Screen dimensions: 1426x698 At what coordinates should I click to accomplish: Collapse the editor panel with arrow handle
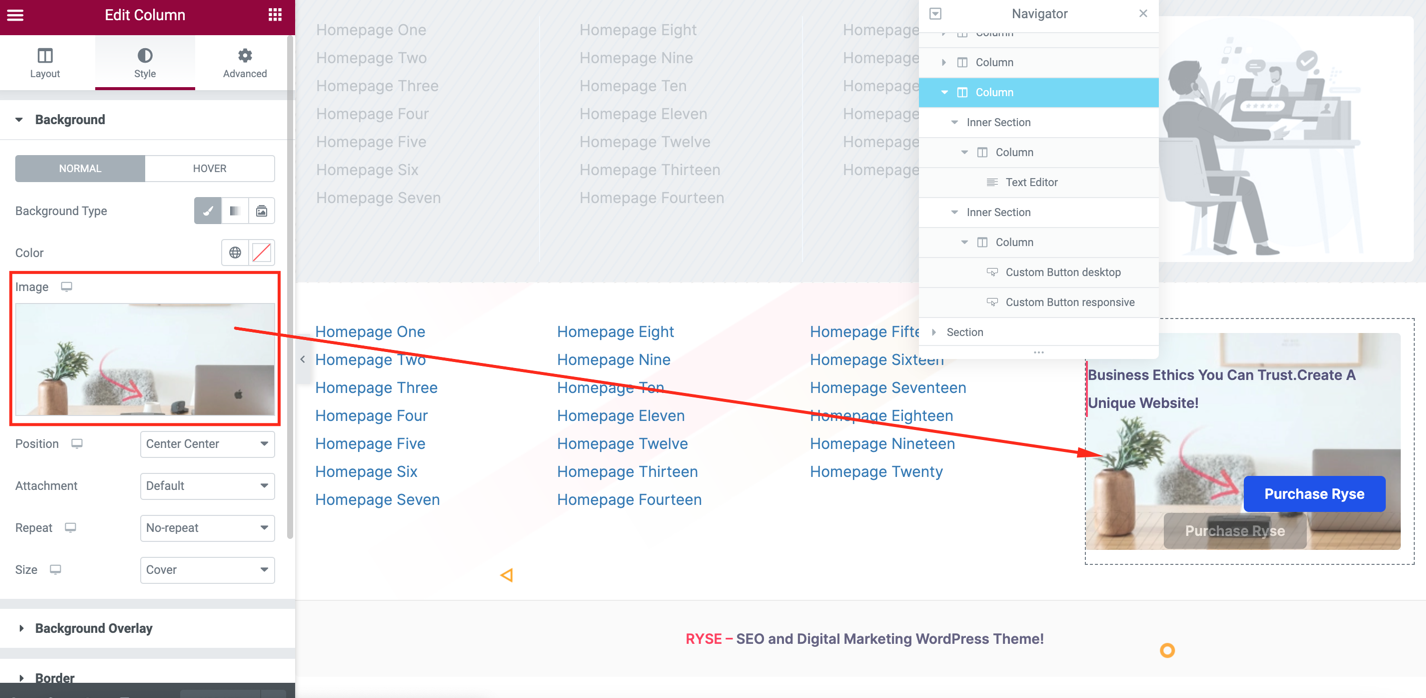click(302, 359)
